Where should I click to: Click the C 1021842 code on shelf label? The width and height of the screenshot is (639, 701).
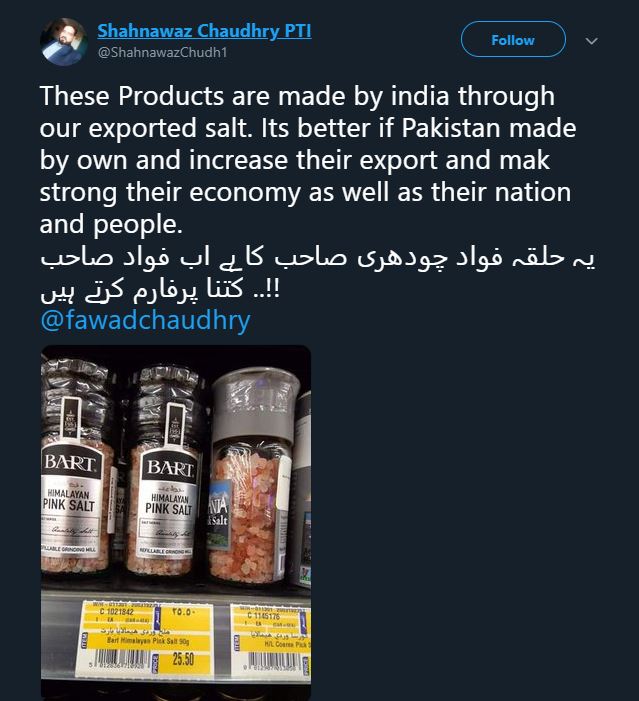[116, 612]
